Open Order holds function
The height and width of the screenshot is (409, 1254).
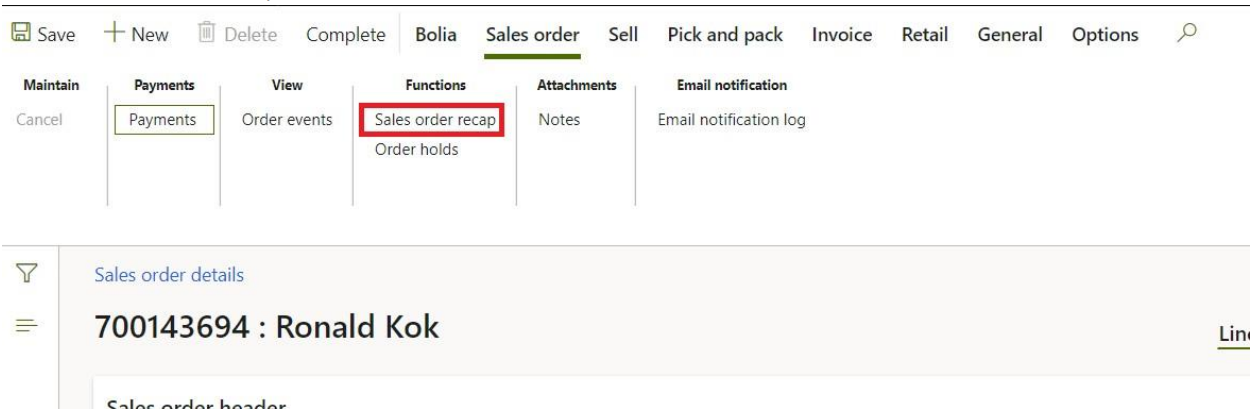click(416, 150)
